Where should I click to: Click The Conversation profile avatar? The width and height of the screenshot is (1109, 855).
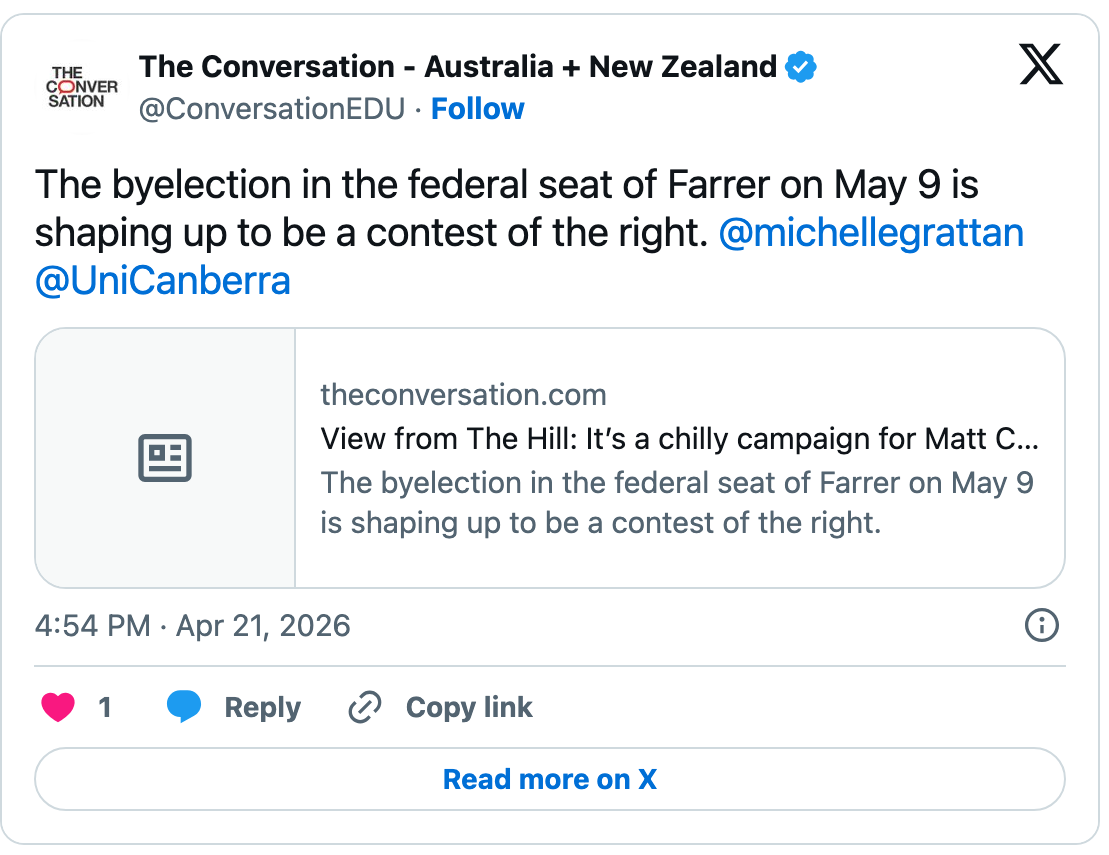[82, 87]
